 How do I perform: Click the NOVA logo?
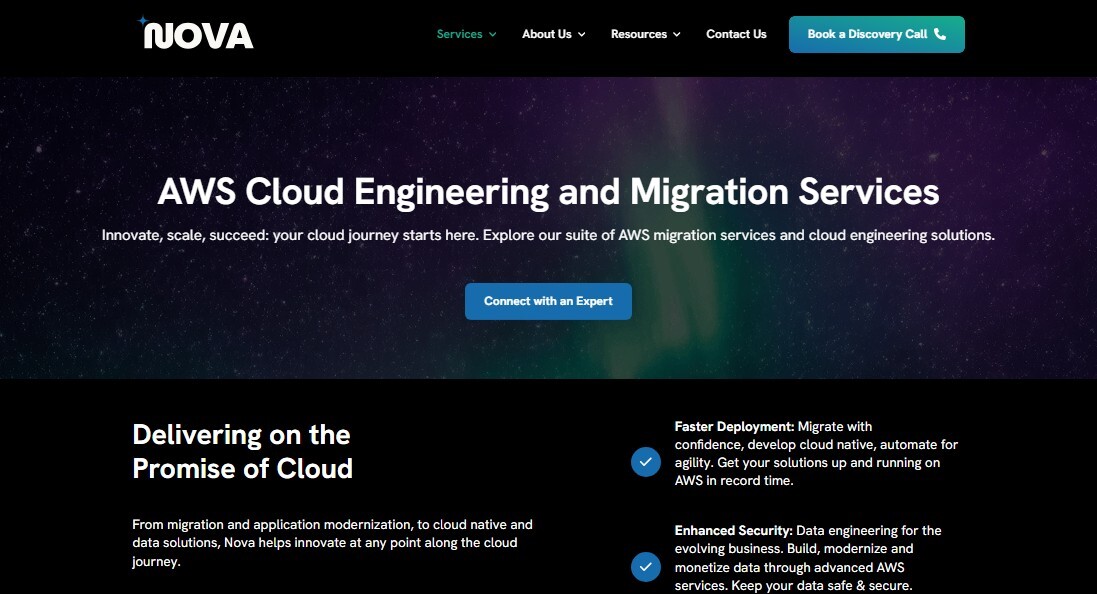click(x=195, y=33)
